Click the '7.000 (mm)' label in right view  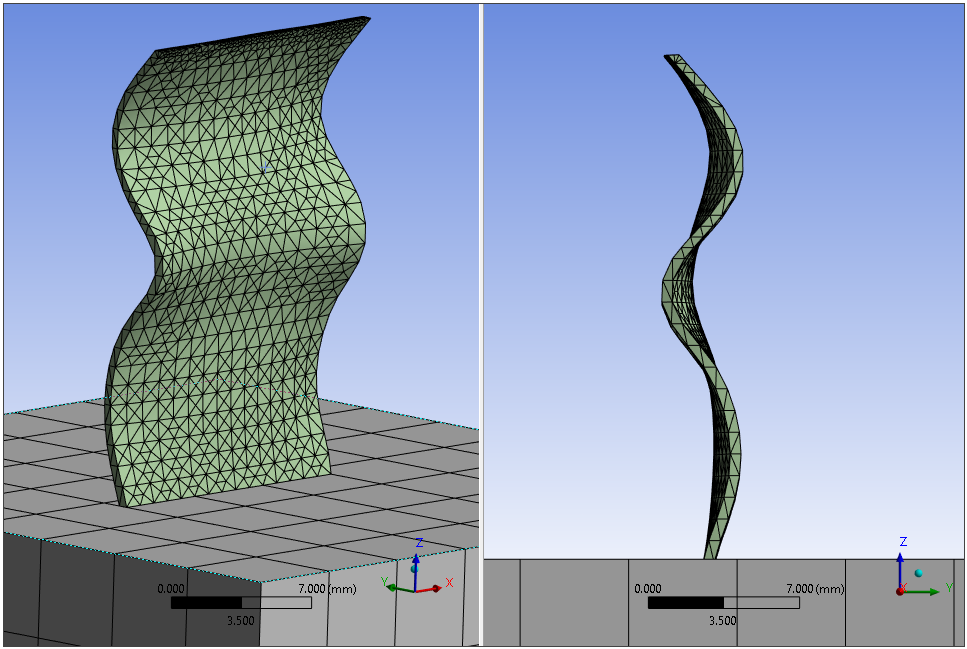815,589
